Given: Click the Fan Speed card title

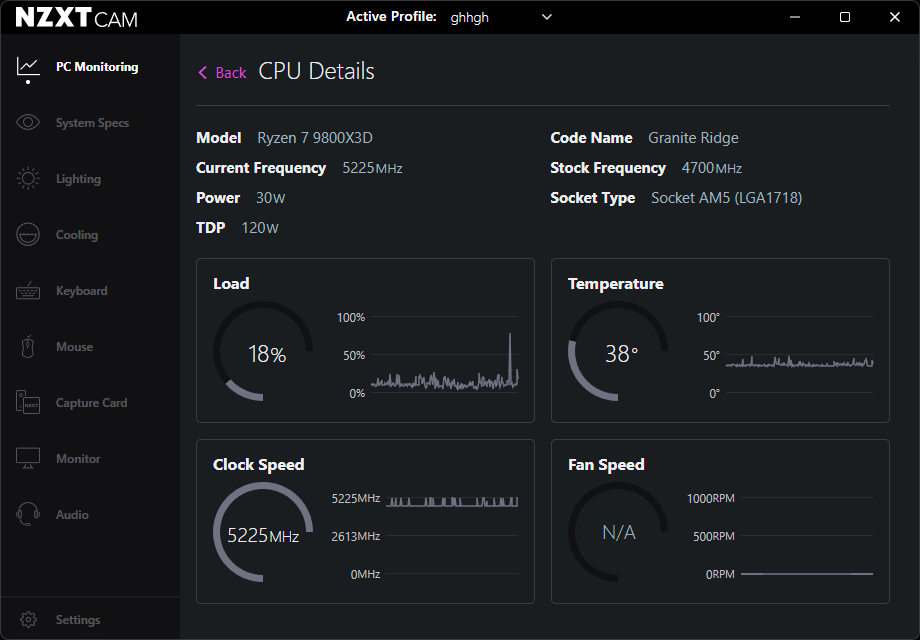Looking at the screenshot, I should [x=606, y=465].
